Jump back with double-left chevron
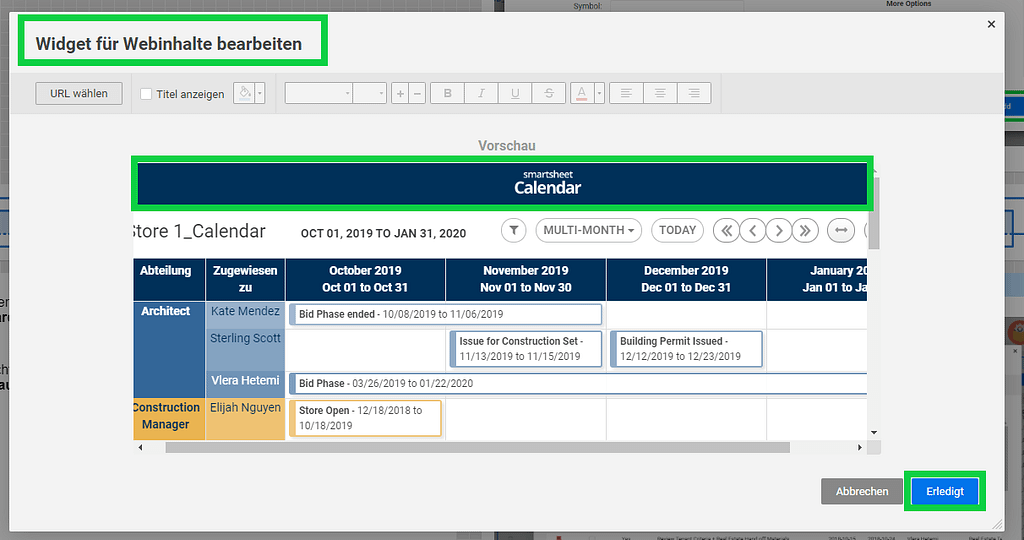This screenshot has width=1024, height=540. [x=726, y=230]
